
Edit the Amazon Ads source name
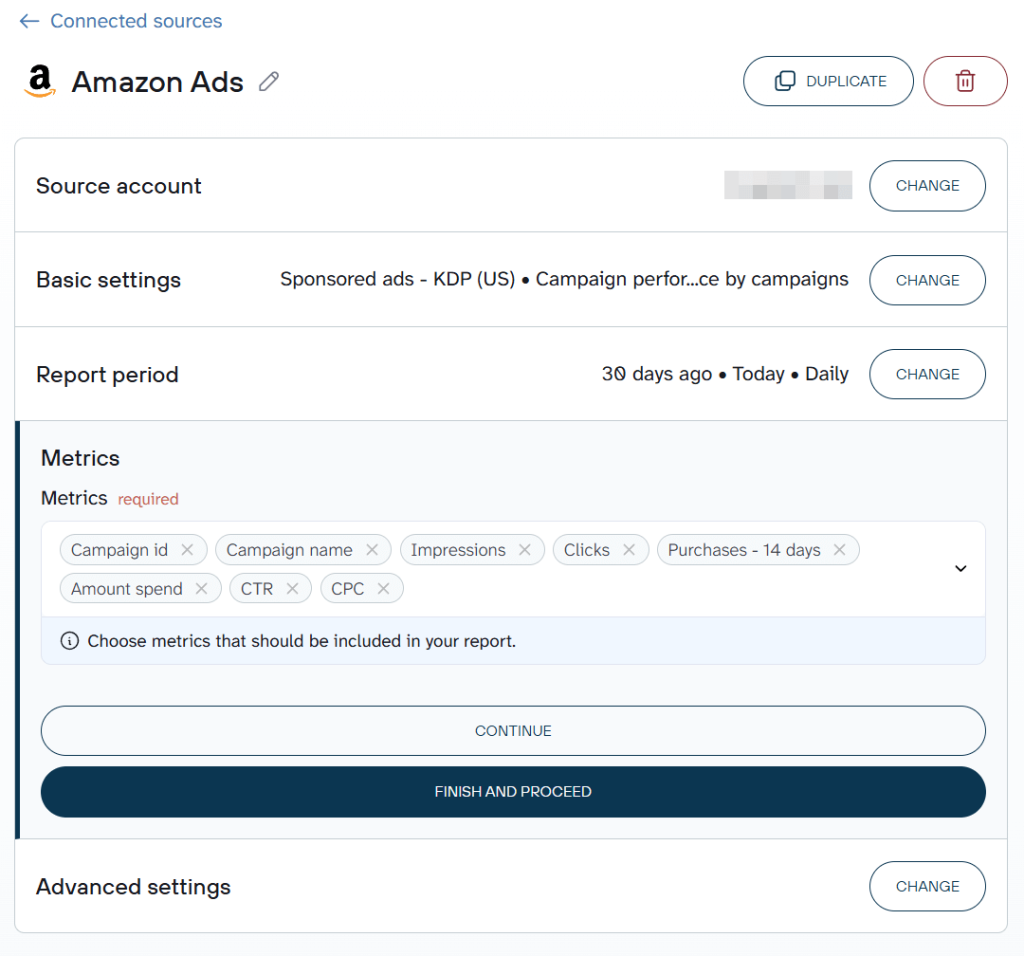pyautogui.click(x=268, y=82)
